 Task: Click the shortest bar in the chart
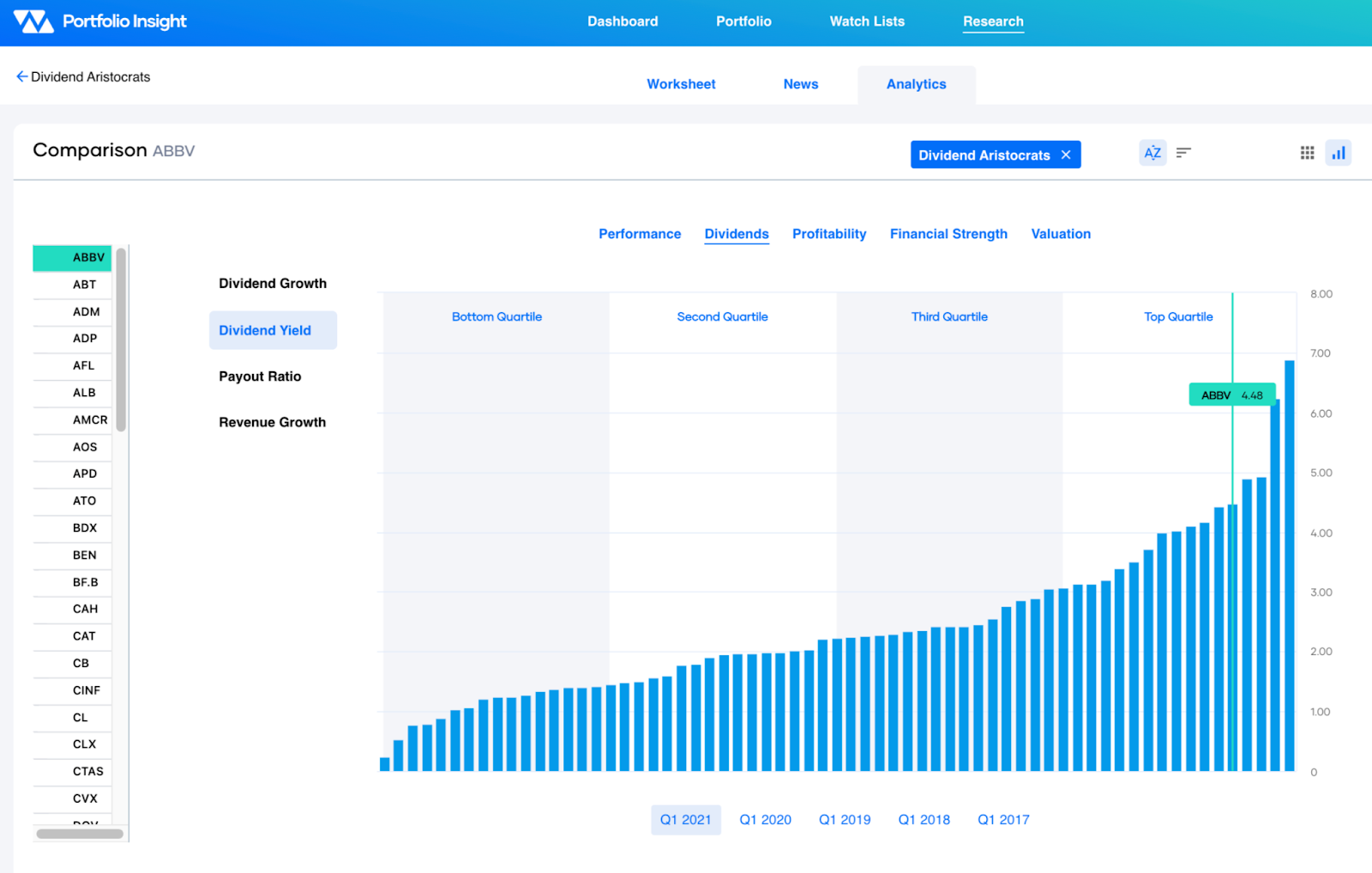tap(384, 764)
